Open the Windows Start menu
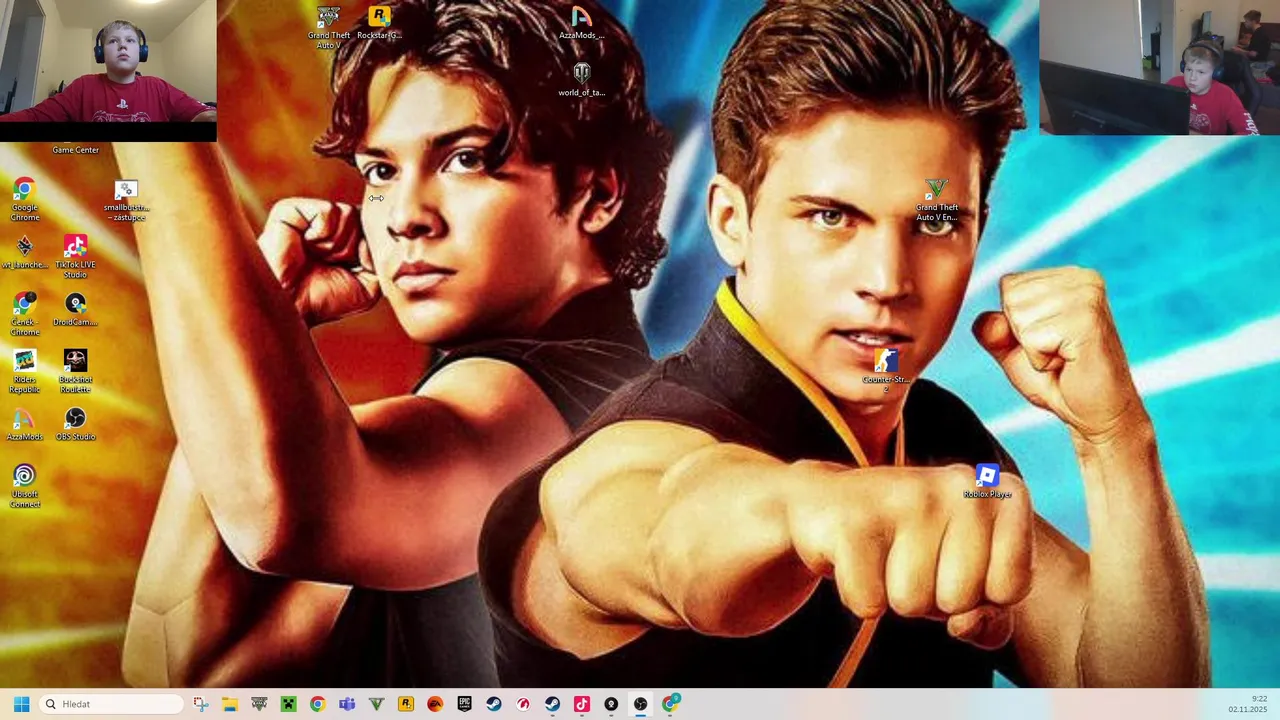Screen dimensions: 1280x720 21,704
